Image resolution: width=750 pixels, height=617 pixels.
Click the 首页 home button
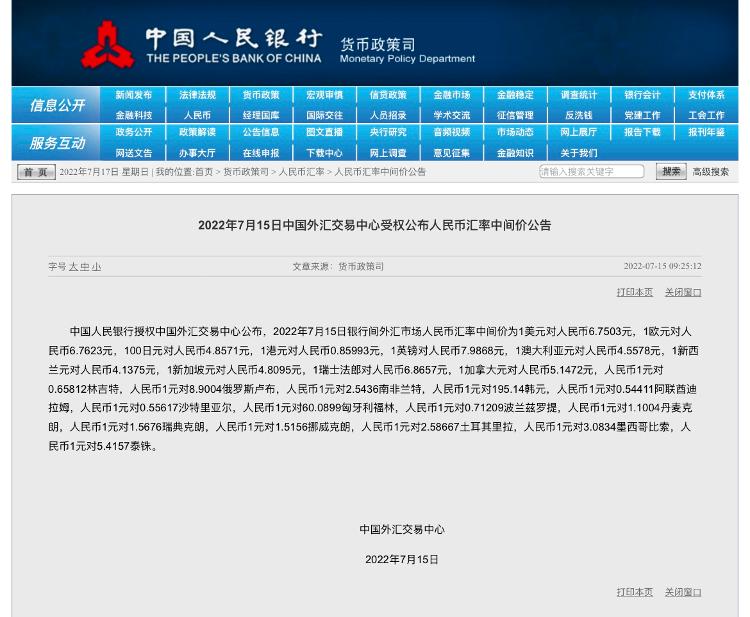[36, 172]
